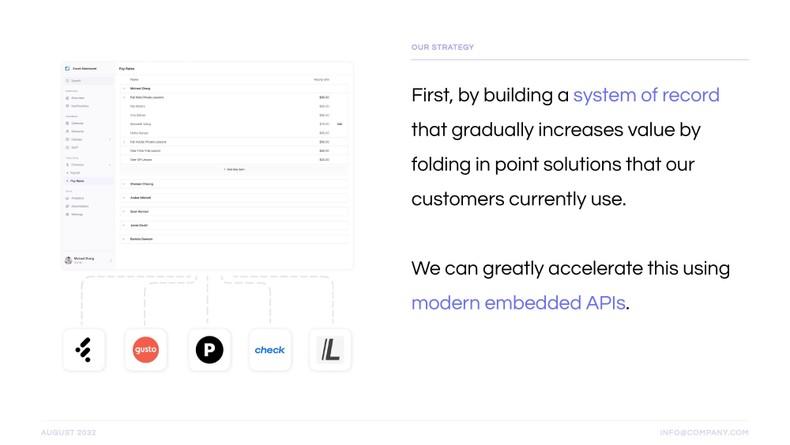790x445 pixels.
Task: Click the blue Check logo tile
Action: 270,350
